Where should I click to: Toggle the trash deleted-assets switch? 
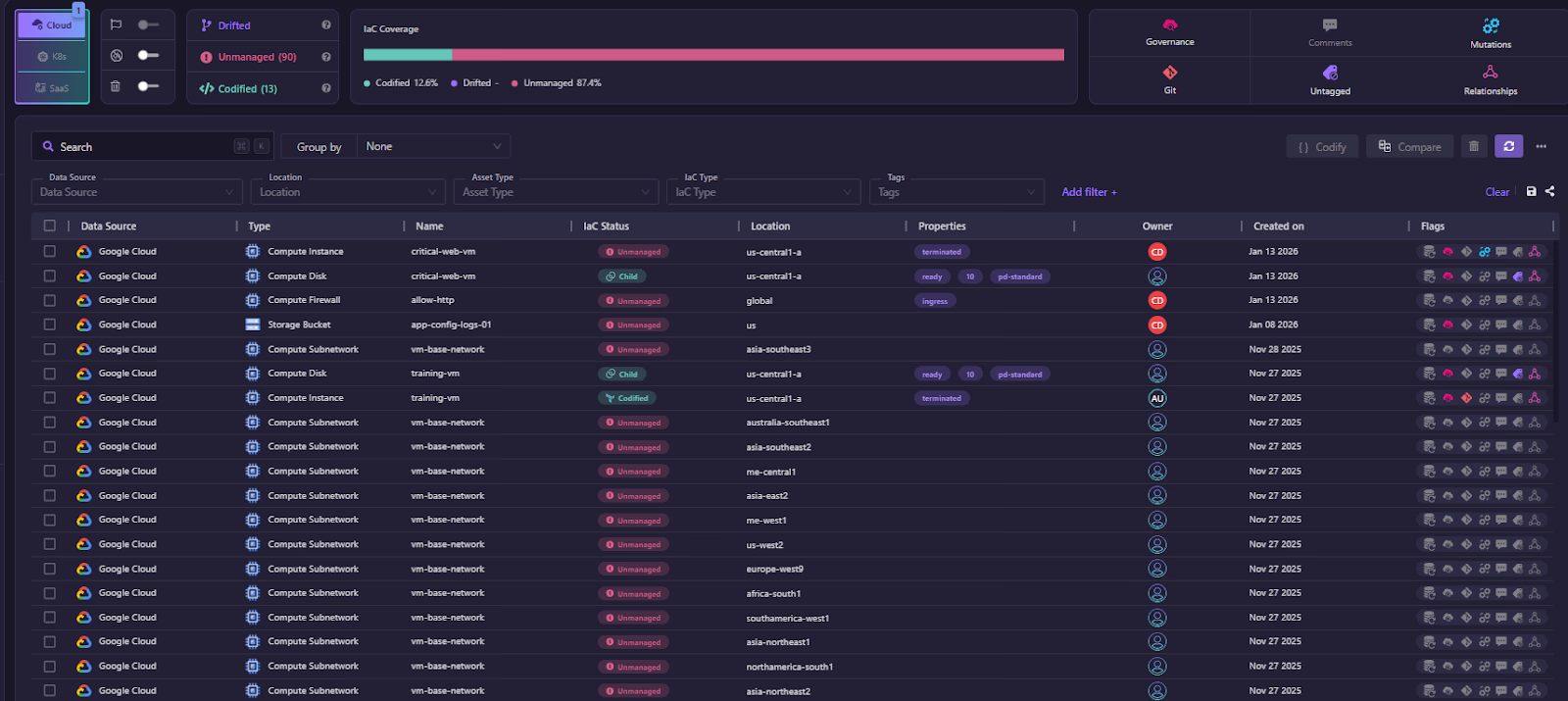pos(148,86)
